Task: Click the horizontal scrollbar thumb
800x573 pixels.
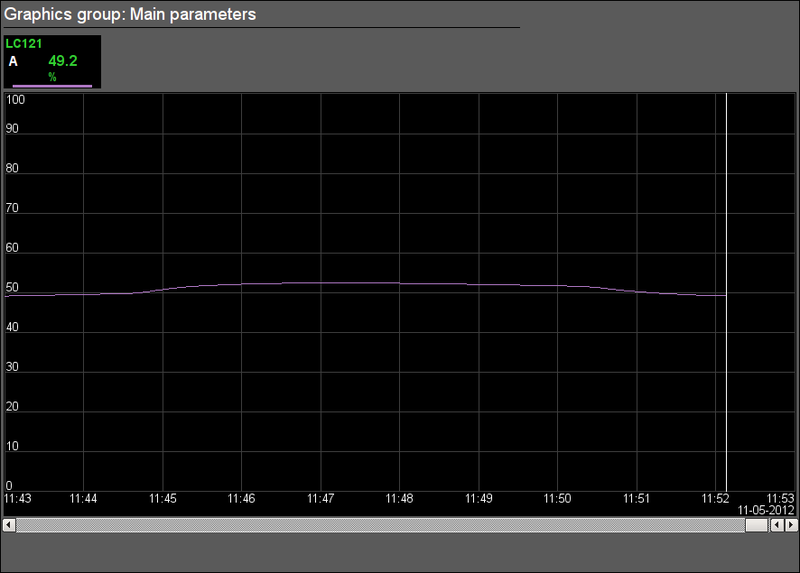Action: tap(757, 525)
